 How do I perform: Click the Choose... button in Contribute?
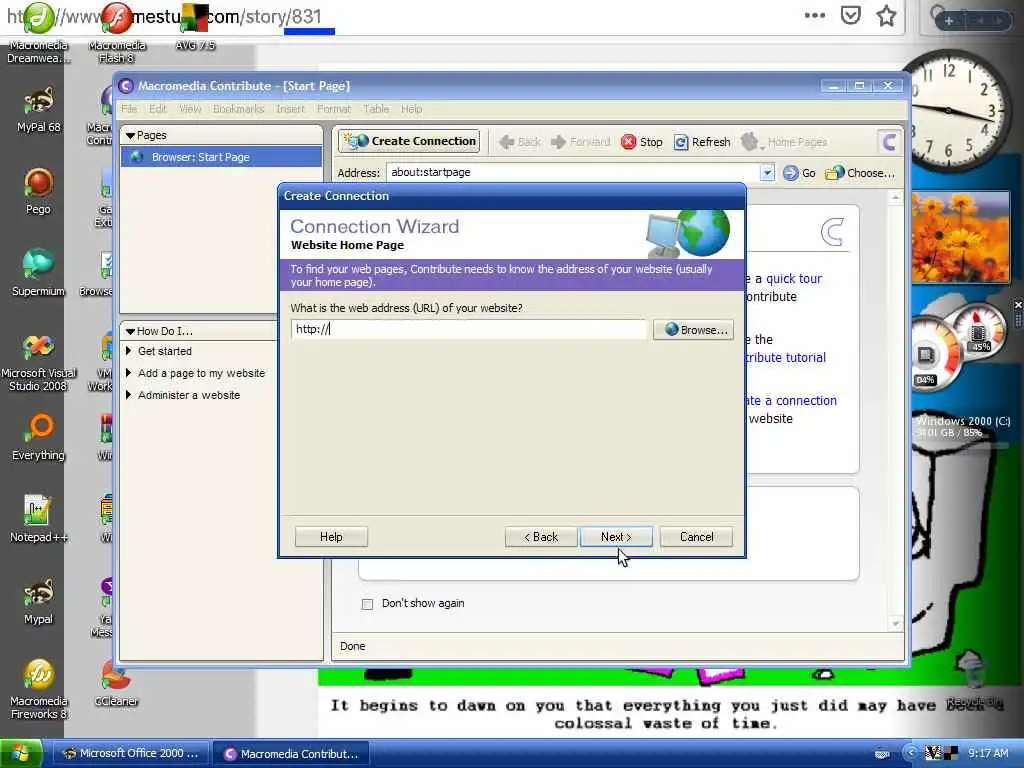click(859, 173)
